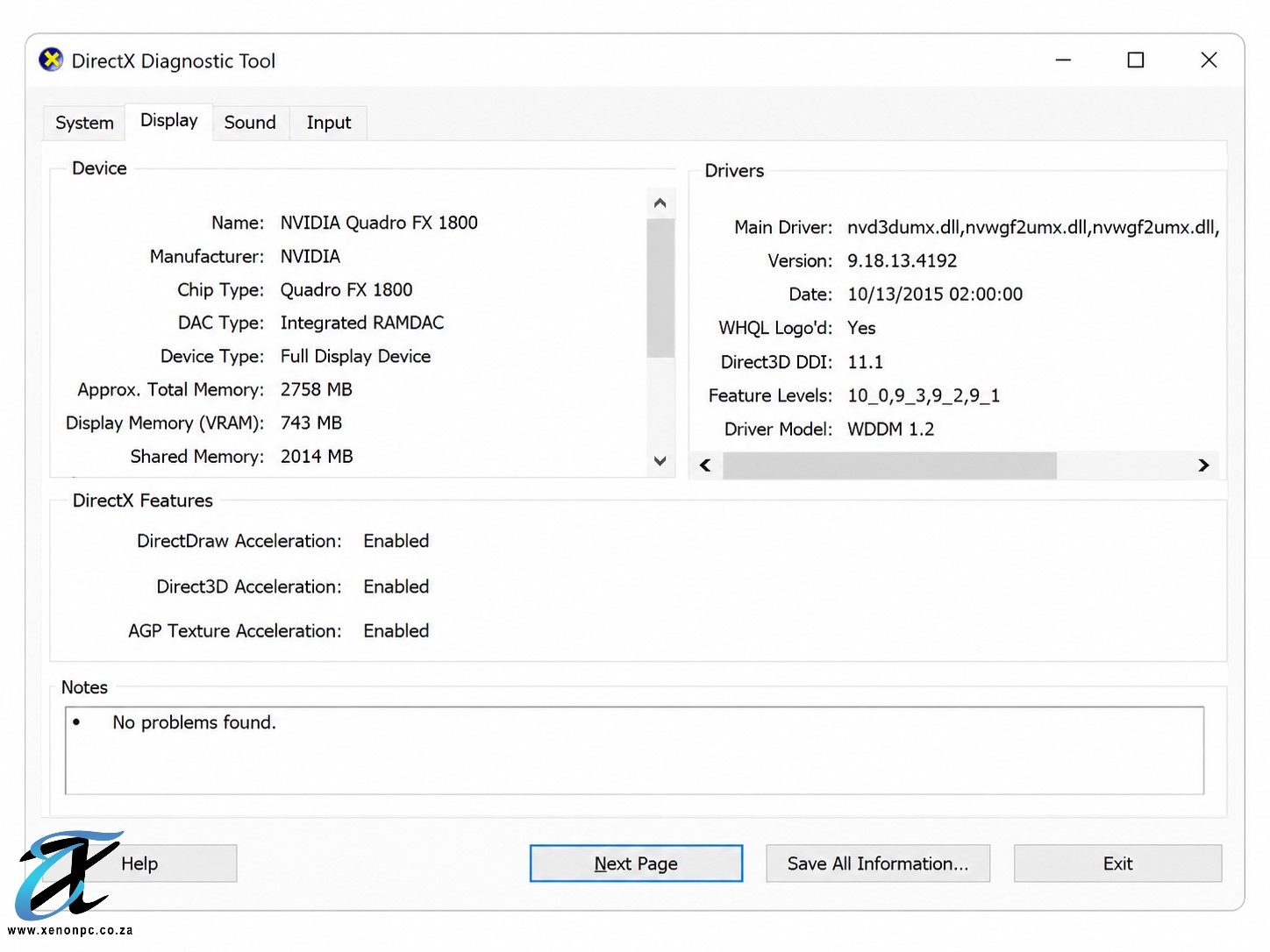Click Direct3D Acceleration 'Enabled' value
Viewport: 1270px width, 952px height.
396,586
